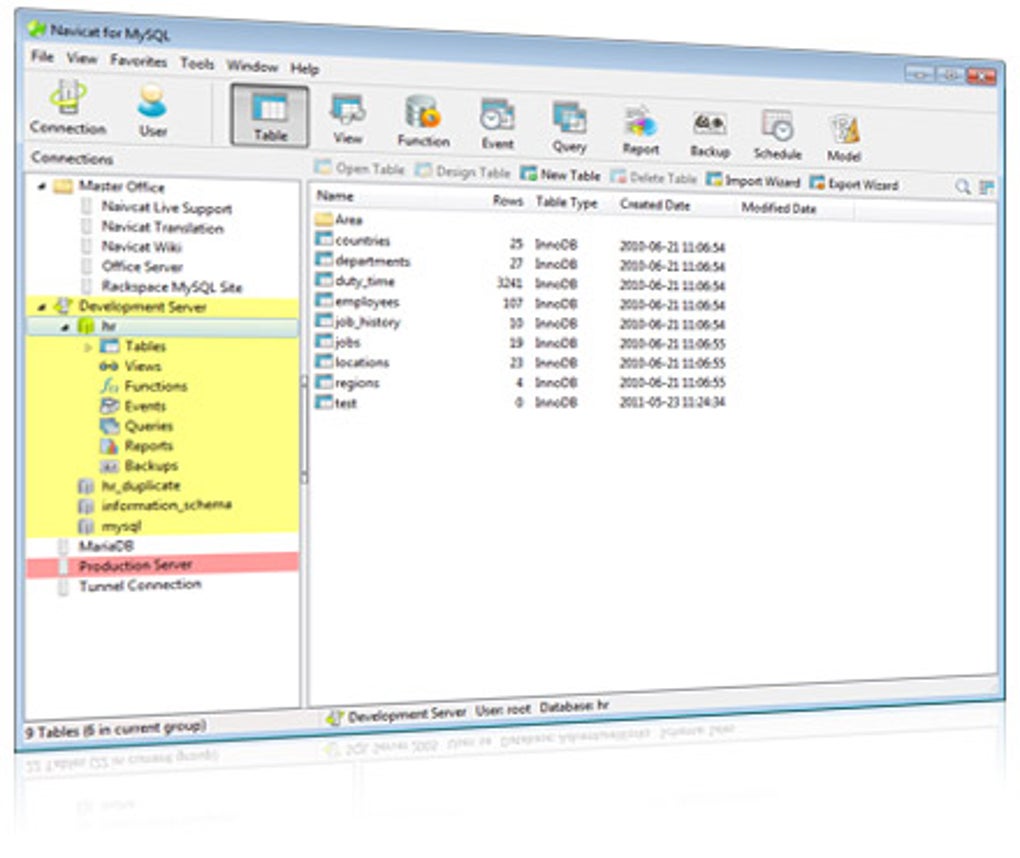The height and width of the screenshot is (858, 1020).
Task: Click the Master Office folder icon
Action: click(x=63, y=187)
